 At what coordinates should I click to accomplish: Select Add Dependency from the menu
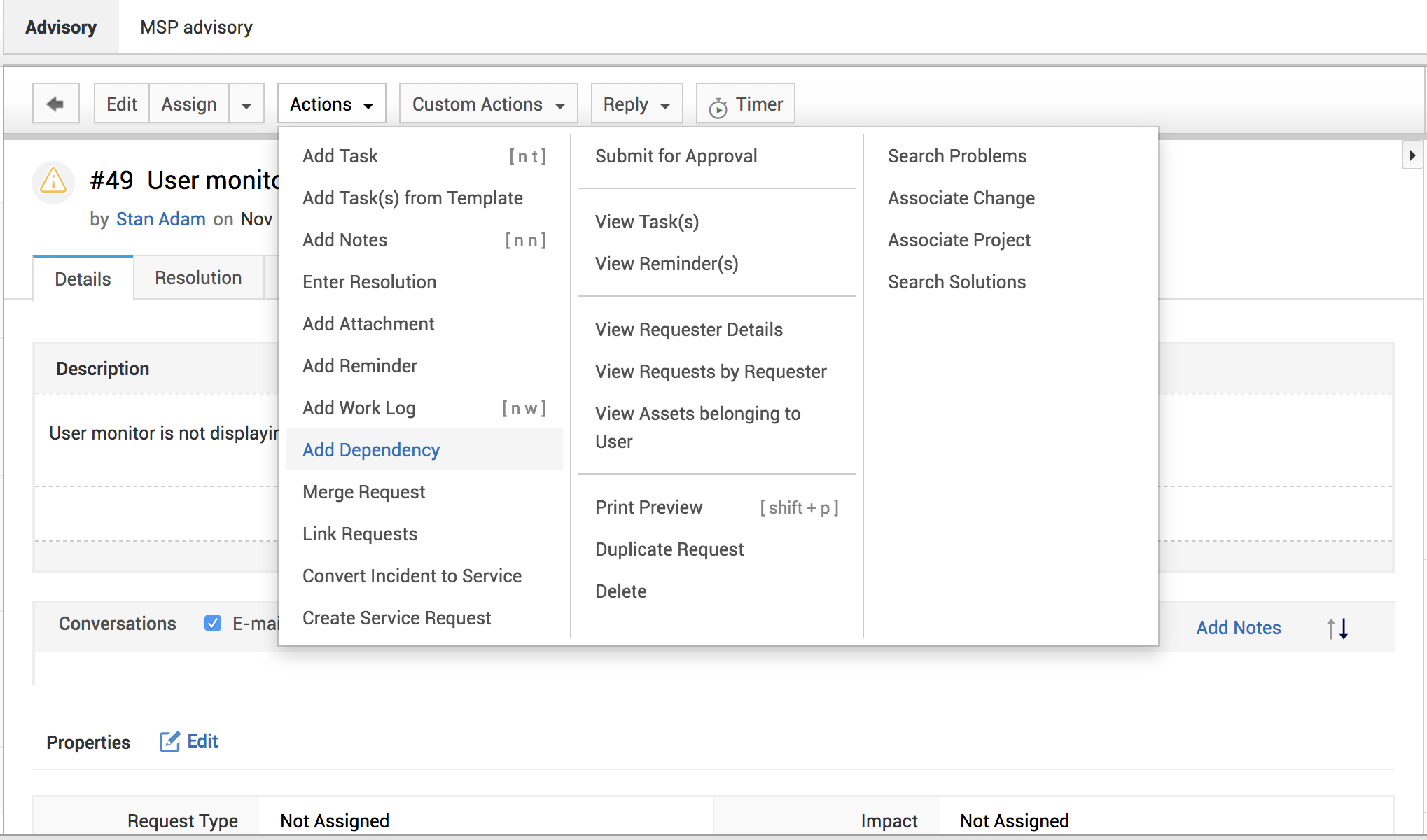point(371,449)
